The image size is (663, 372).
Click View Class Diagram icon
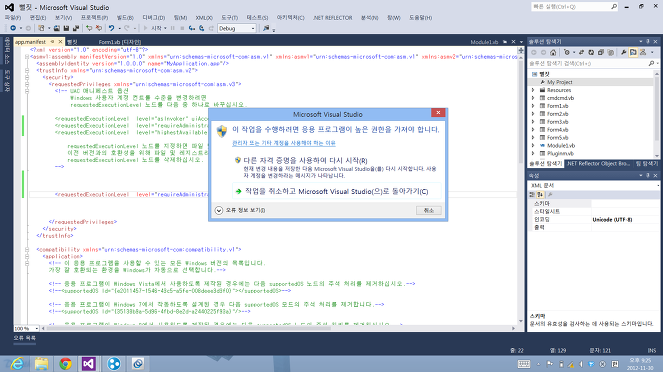coord(643,52)
